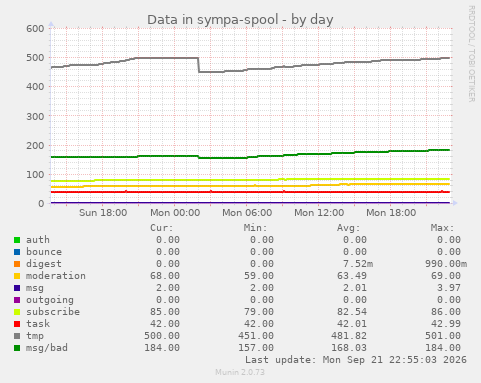Click the bounce legend color swatch

click(17, 252)
